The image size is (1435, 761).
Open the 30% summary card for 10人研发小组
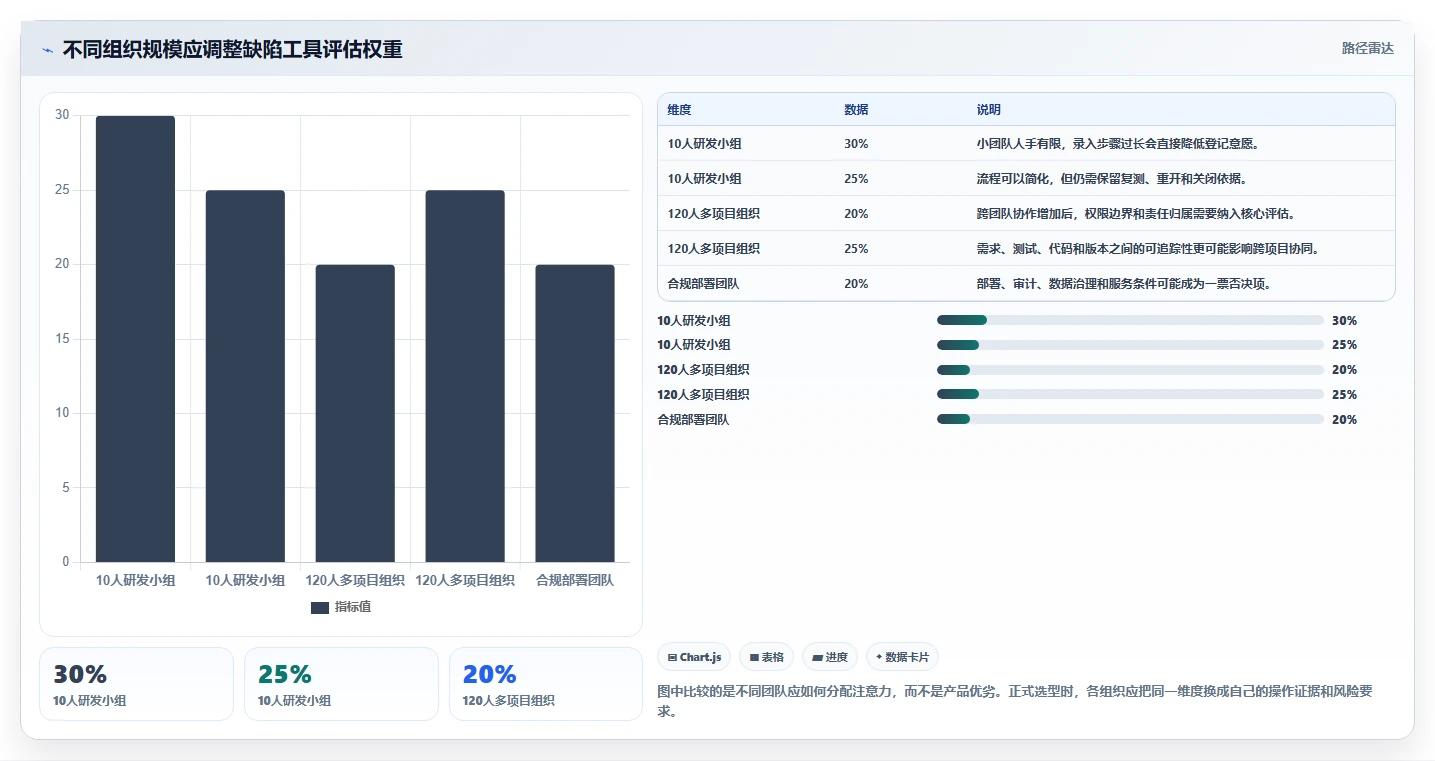point(136,684)
